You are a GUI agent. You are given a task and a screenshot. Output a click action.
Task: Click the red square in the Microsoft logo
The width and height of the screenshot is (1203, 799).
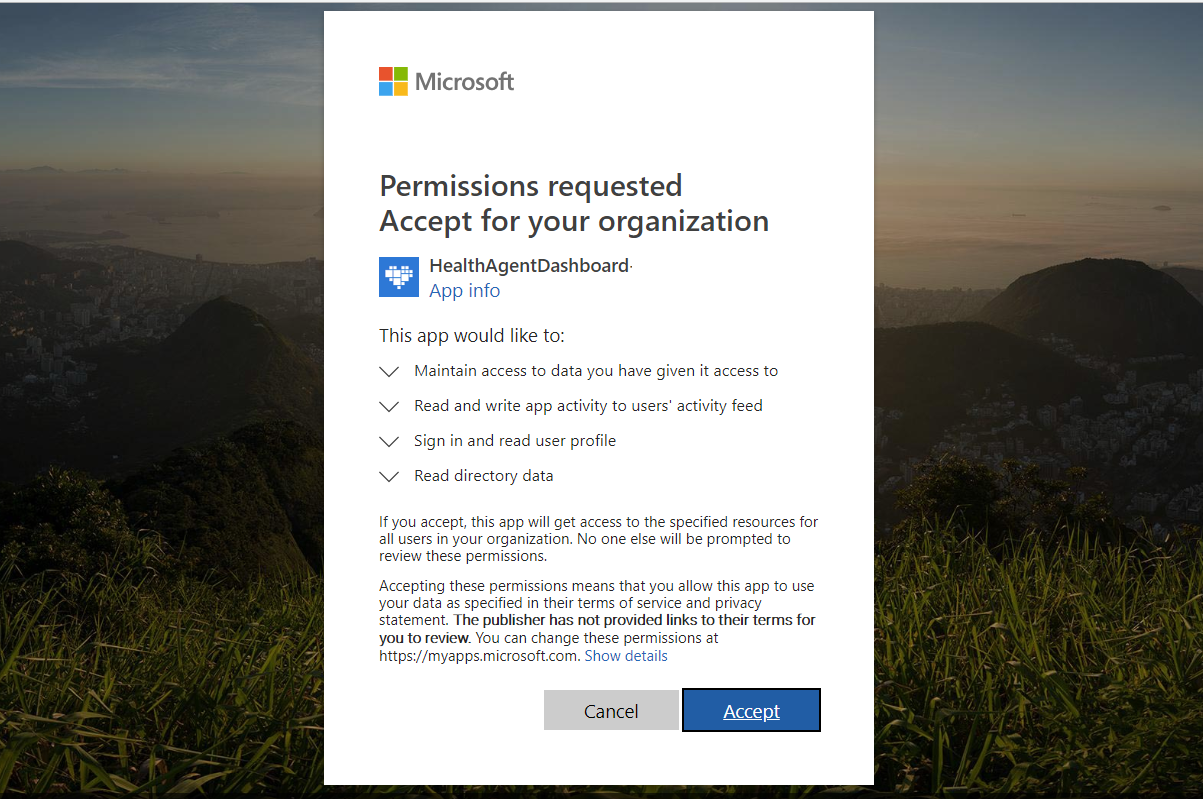[384, 74]
